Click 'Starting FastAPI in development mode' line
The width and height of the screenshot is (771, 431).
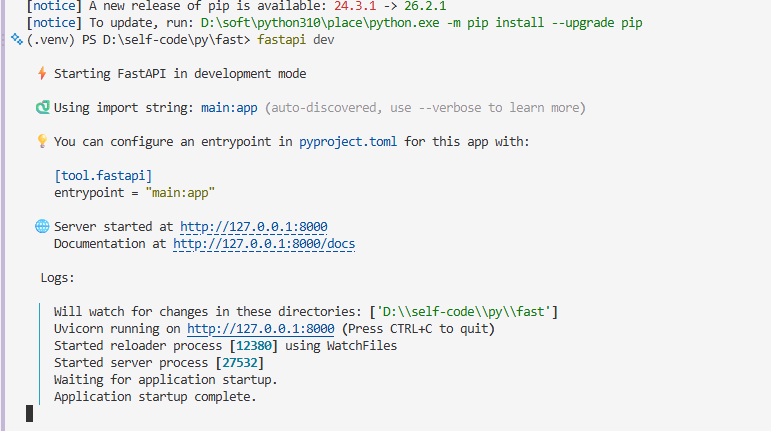pyautogui.click(x=180, y=74)
